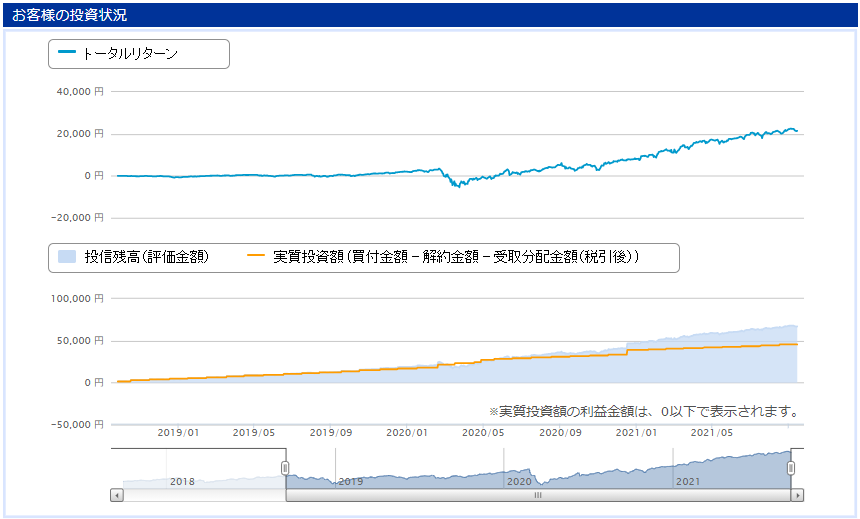Click the light blue 投信残高 swatch
Screen dimensions: 860x519
[x=67, y=256]
